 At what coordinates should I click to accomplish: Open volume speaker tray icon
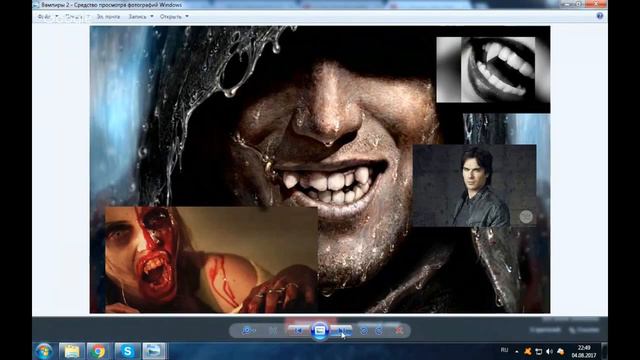pyautogui.click(x=549, y=351)
